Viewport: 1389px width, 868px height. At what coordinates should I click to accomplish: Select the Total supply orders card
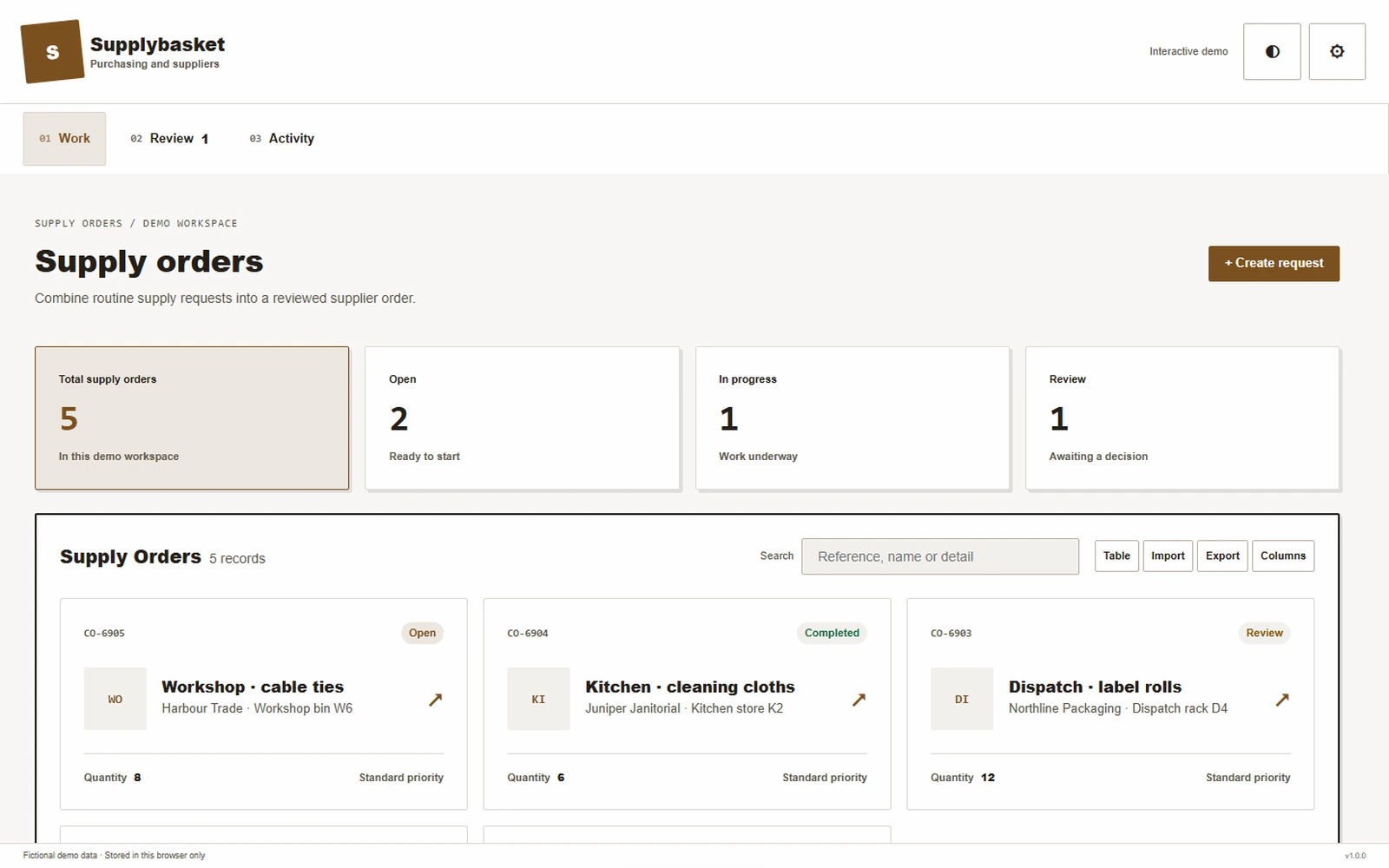click(192, 418)
